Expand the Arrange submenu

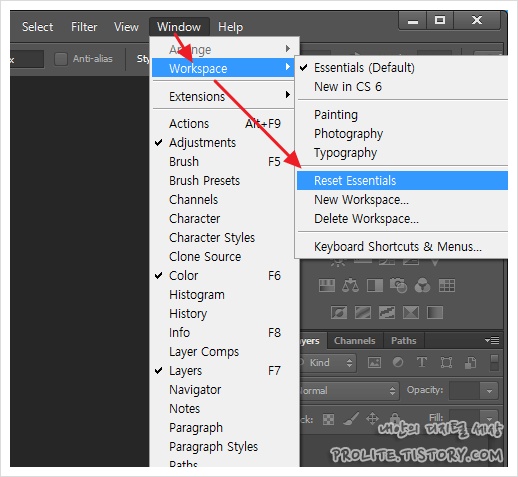(x=224, y=50)
